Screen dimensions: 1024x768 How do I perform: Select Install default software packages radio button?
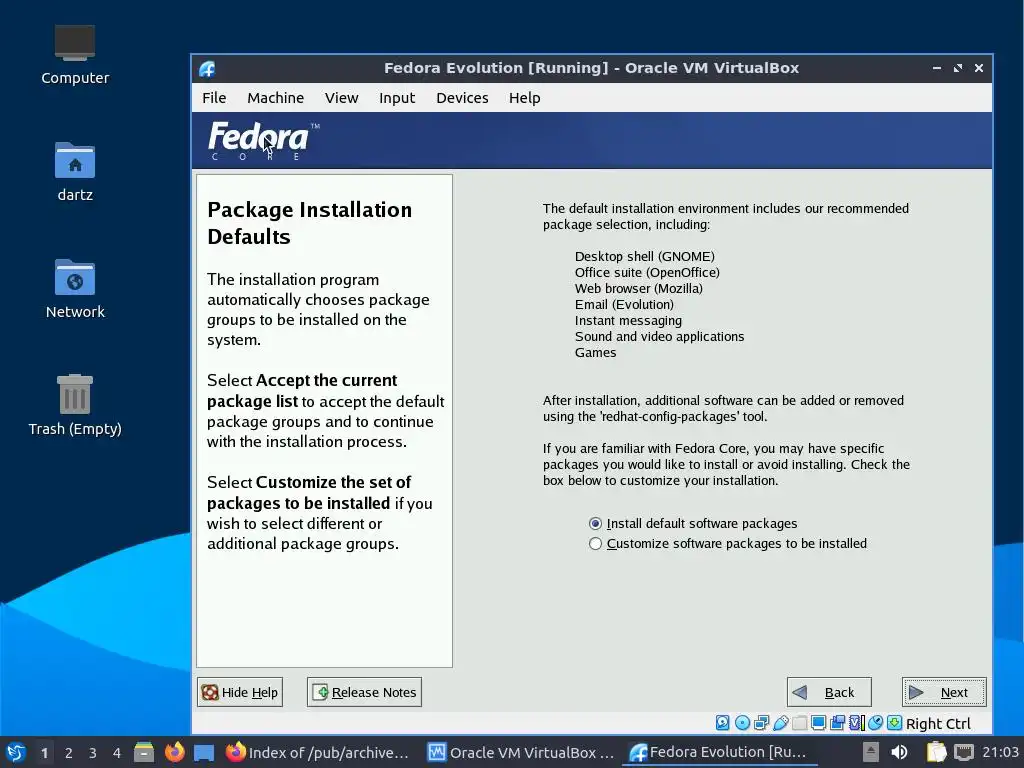click(x=595, y=524)
